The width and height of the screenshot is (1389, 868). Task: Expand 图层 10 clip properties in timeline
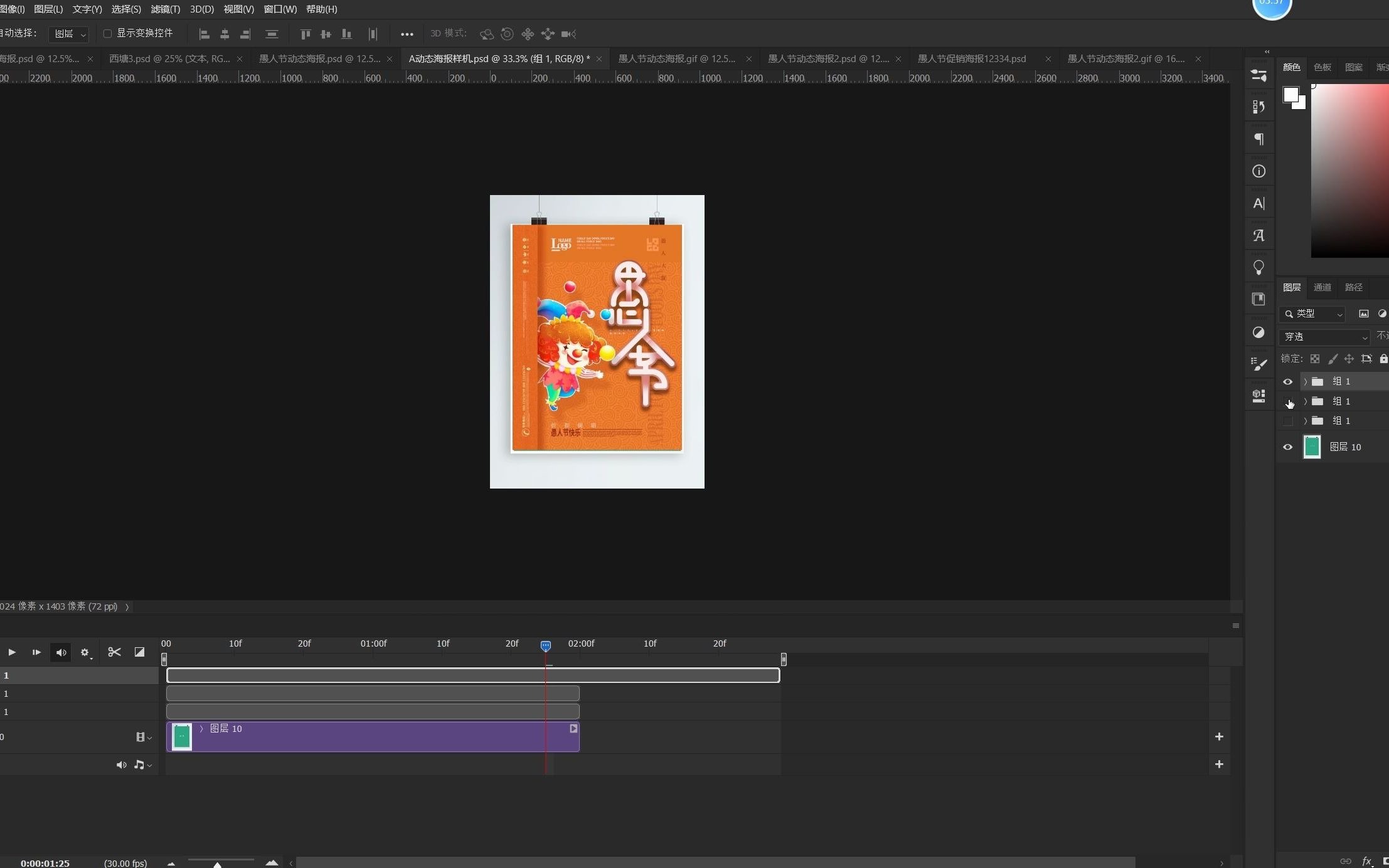click(x=201, y=729)
